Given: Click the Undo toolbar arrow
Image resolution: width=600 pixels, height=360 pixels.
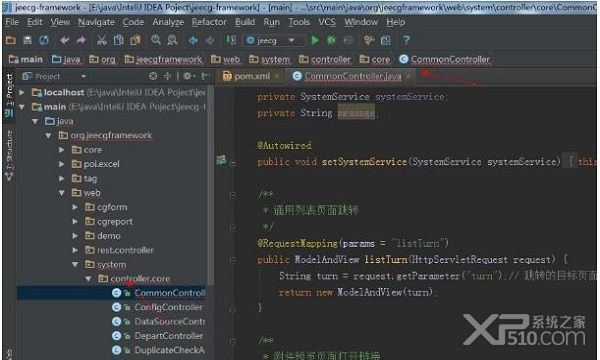Looking at the screenshot, I should click(64, 40).
